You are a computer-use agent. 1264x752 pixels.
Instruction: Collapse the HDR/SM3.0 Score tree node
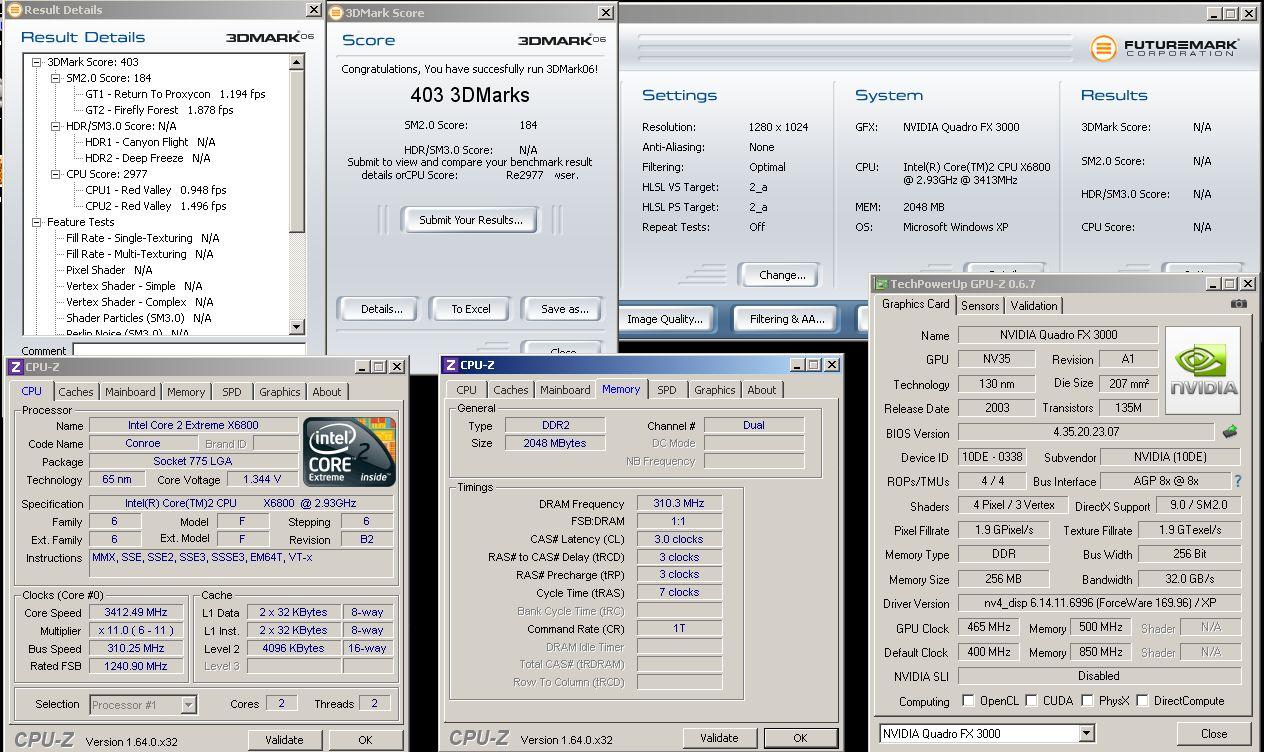point(56,126)
